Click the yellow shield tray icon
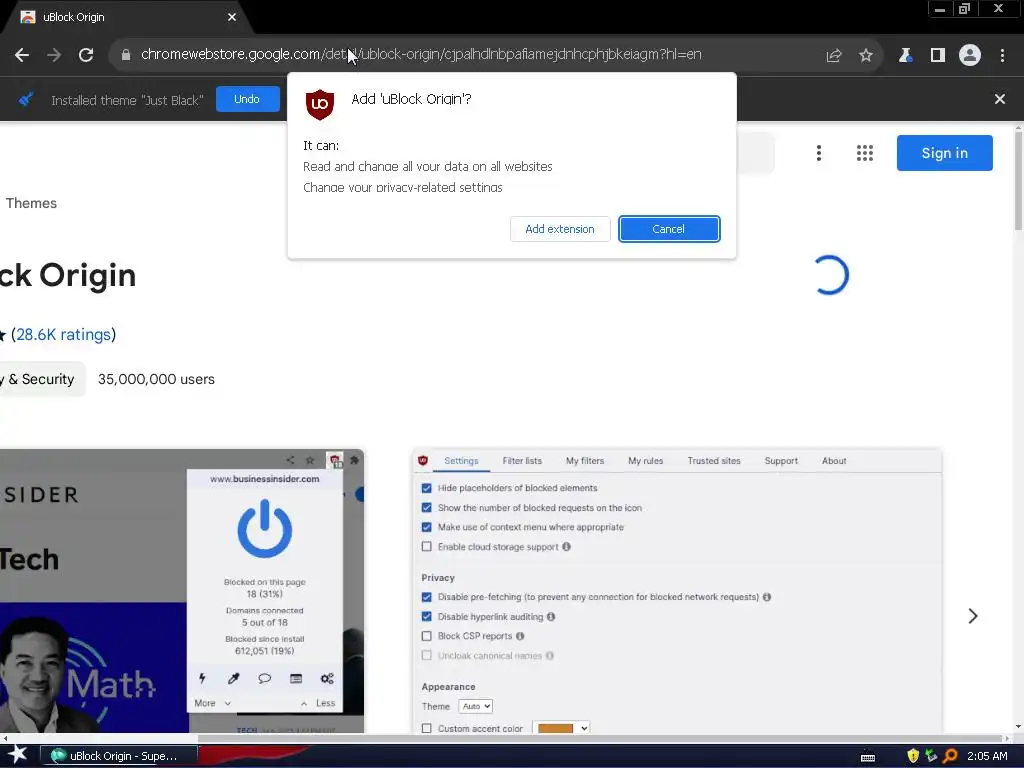This screenshot has width=1024, height=768. [913, 756]
